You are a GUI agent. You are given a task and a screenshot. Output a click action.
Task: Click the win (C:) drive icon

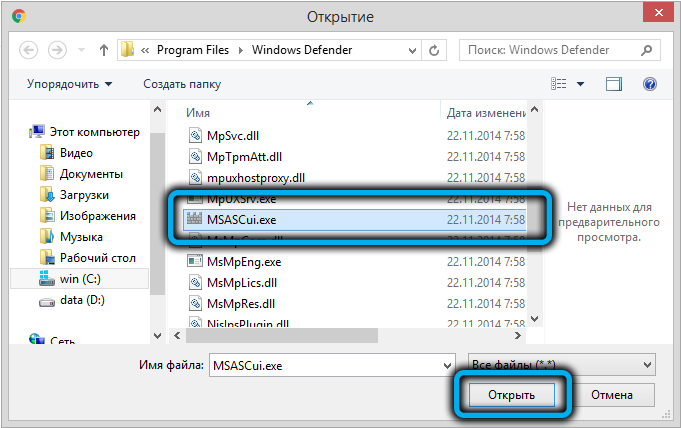(x=46, y=278)
